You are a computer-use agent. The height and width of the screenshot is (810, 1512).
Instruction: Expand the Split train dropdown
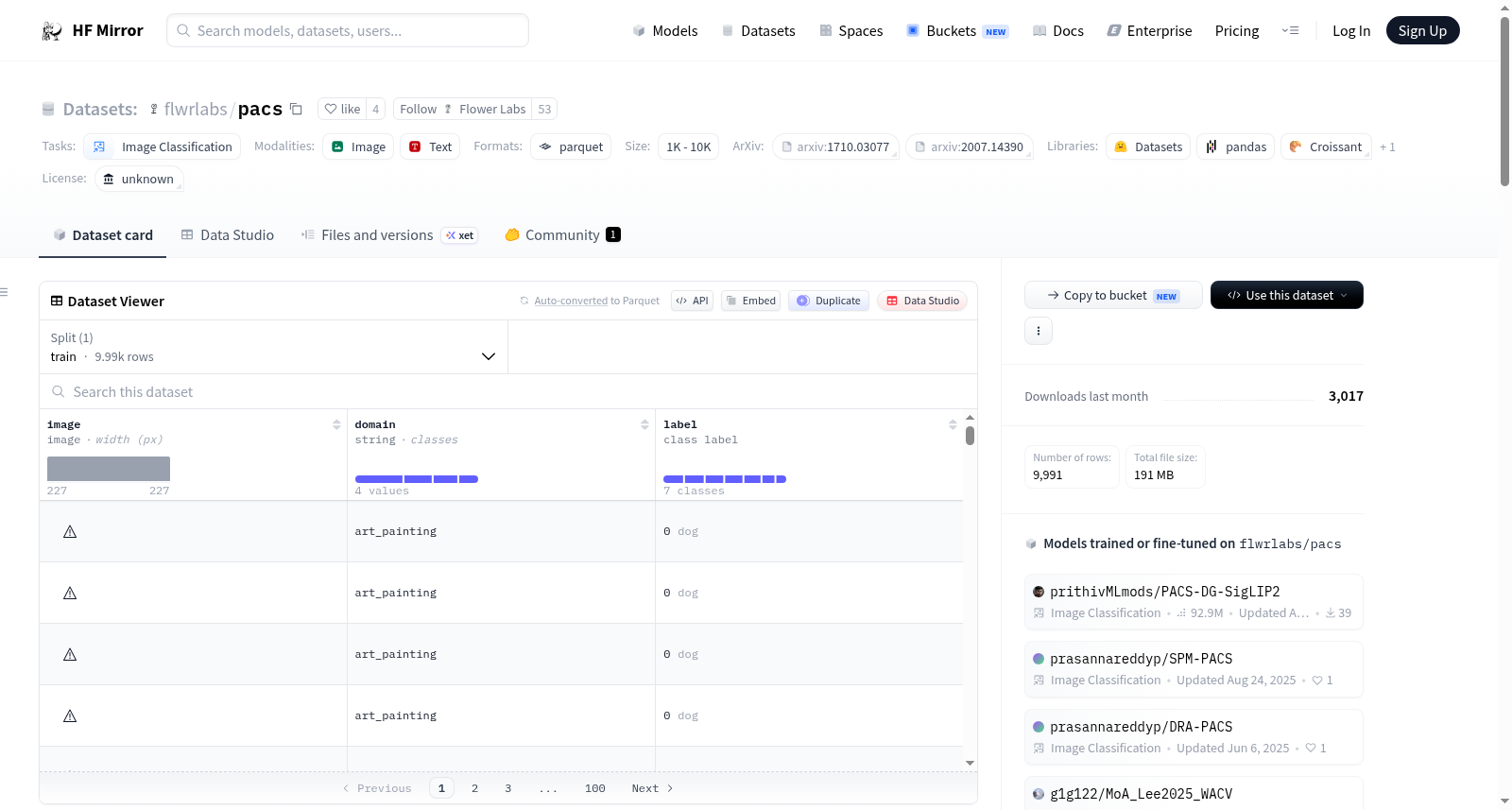(273, 347)
